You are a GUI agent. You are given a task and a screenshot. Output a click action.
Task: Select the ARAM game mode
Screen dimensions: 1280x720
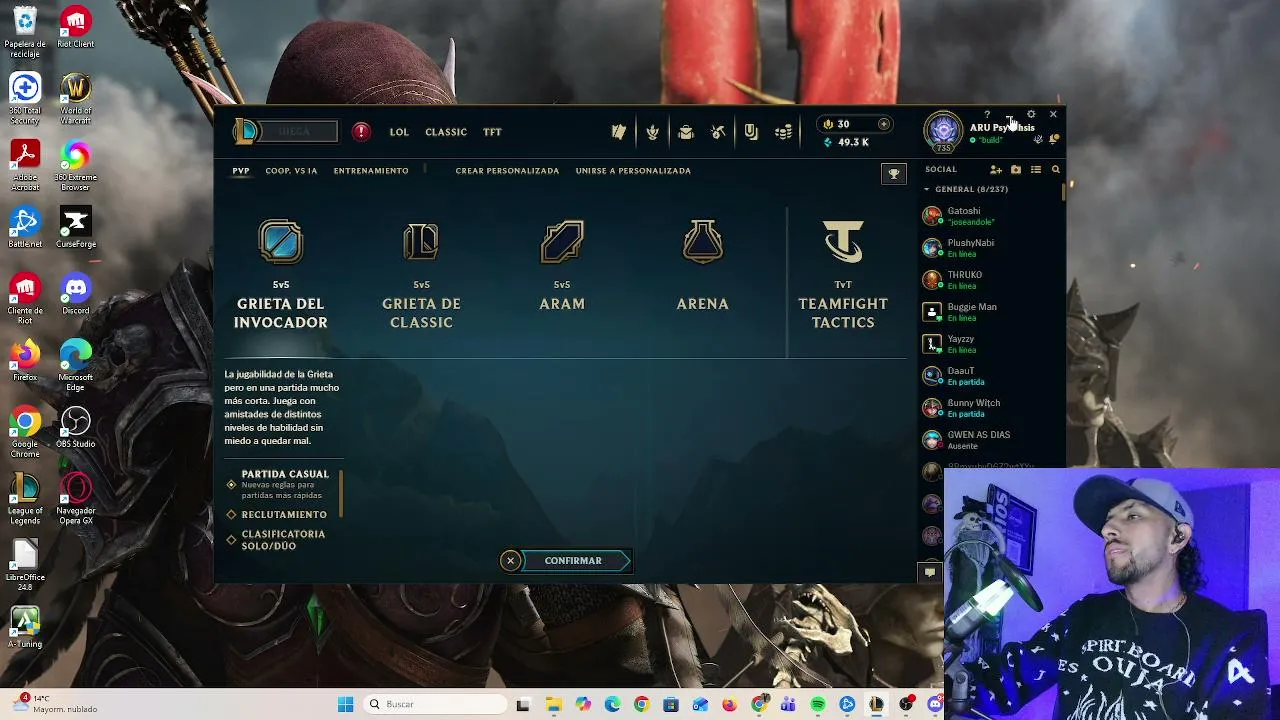(562, 266)
